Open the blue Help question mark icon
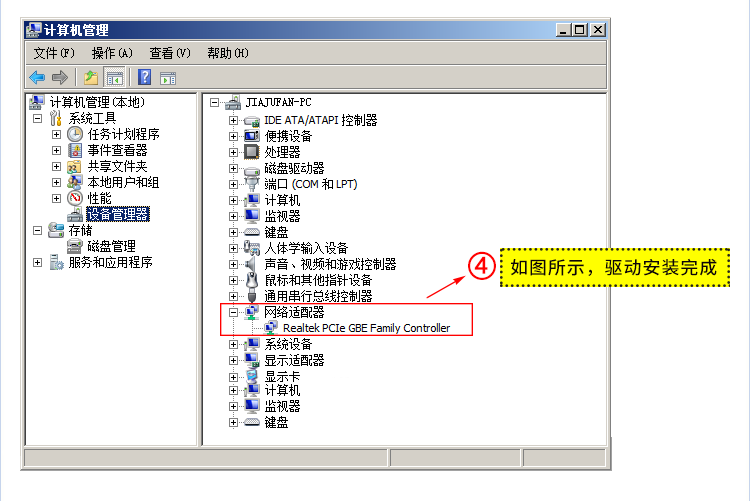This screenshot has height=501, width=750. coord(144,77)
